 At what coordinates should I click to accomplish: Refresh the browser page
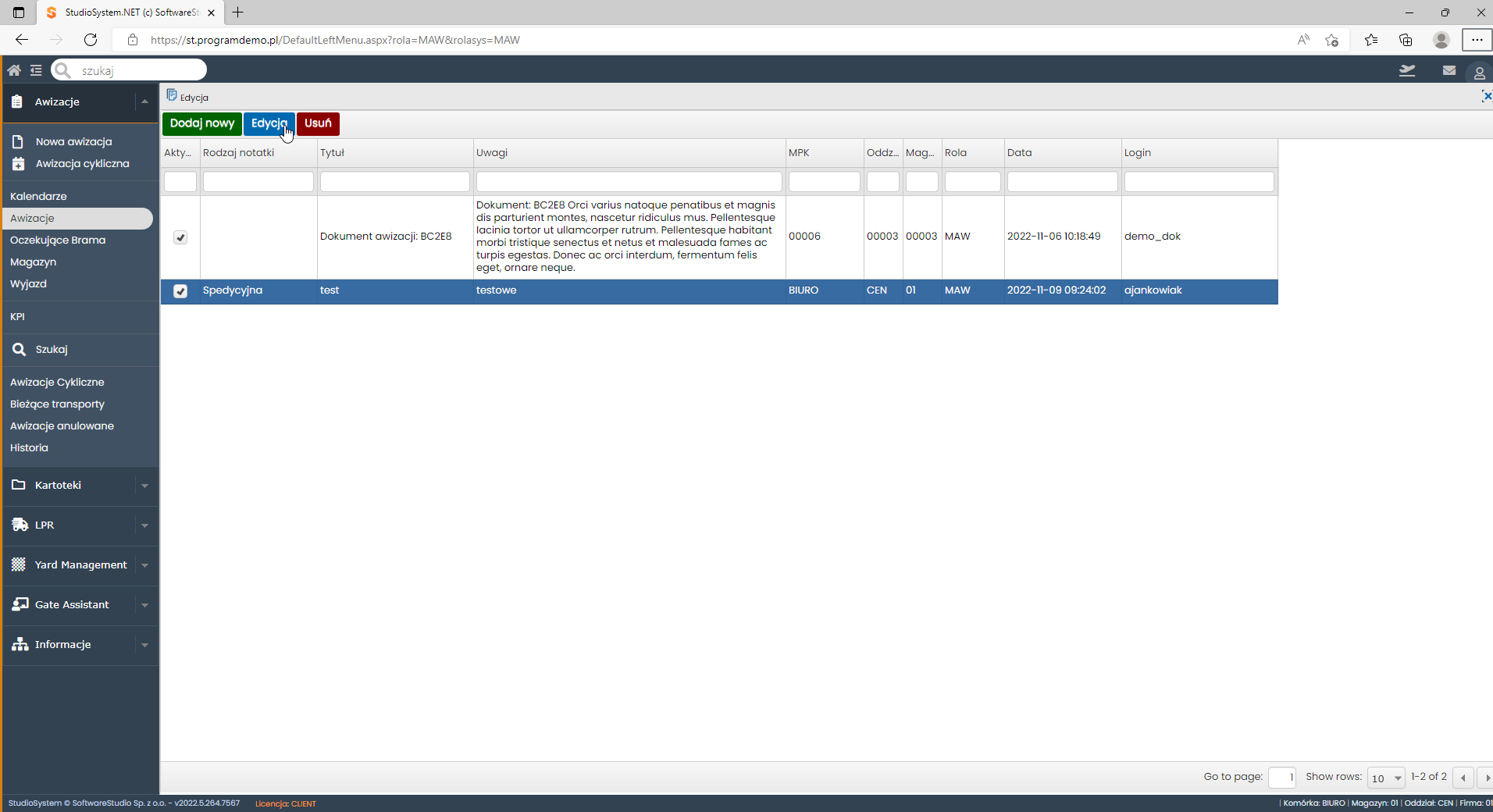point(91,40)
